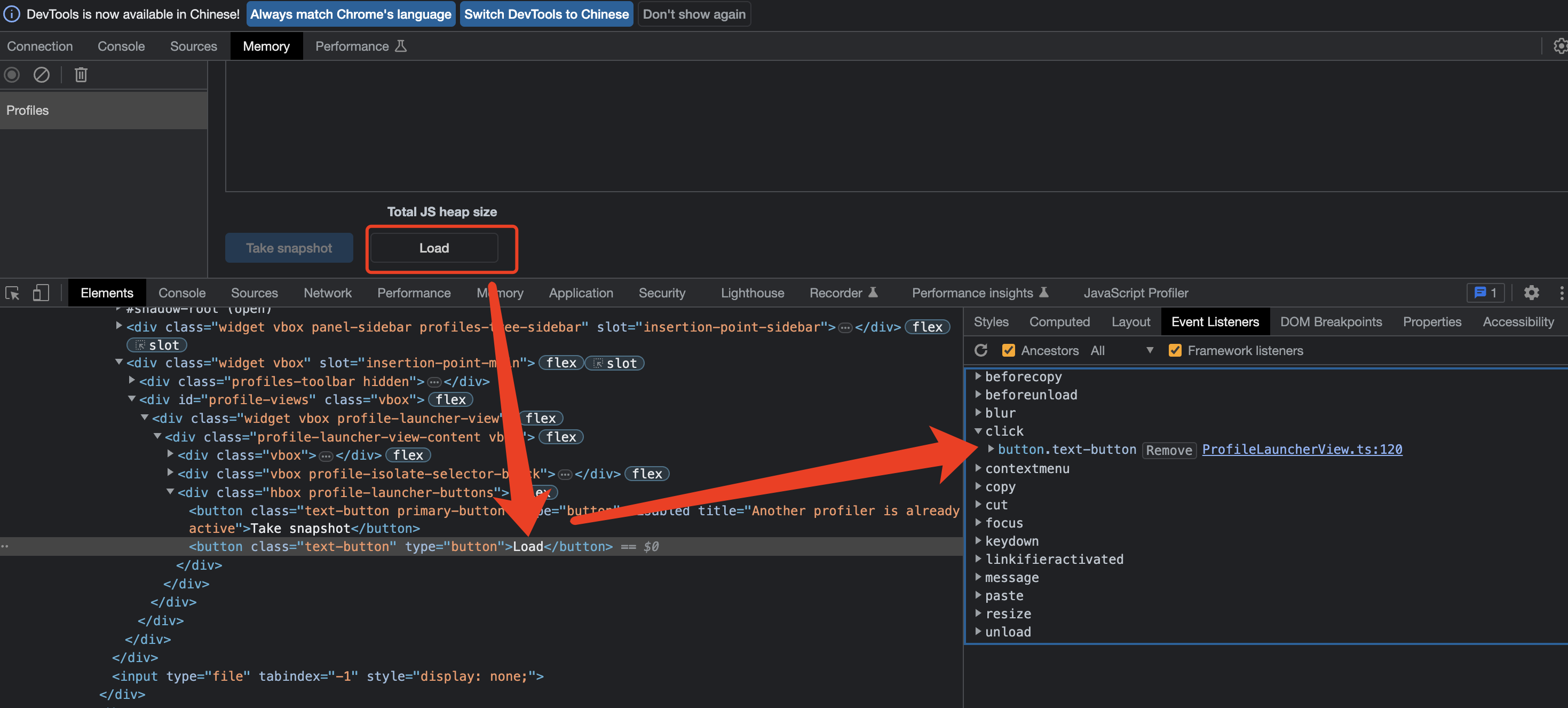Switch to the Network tab
Screen dimensions: 1568x708
tap(328, 293)
